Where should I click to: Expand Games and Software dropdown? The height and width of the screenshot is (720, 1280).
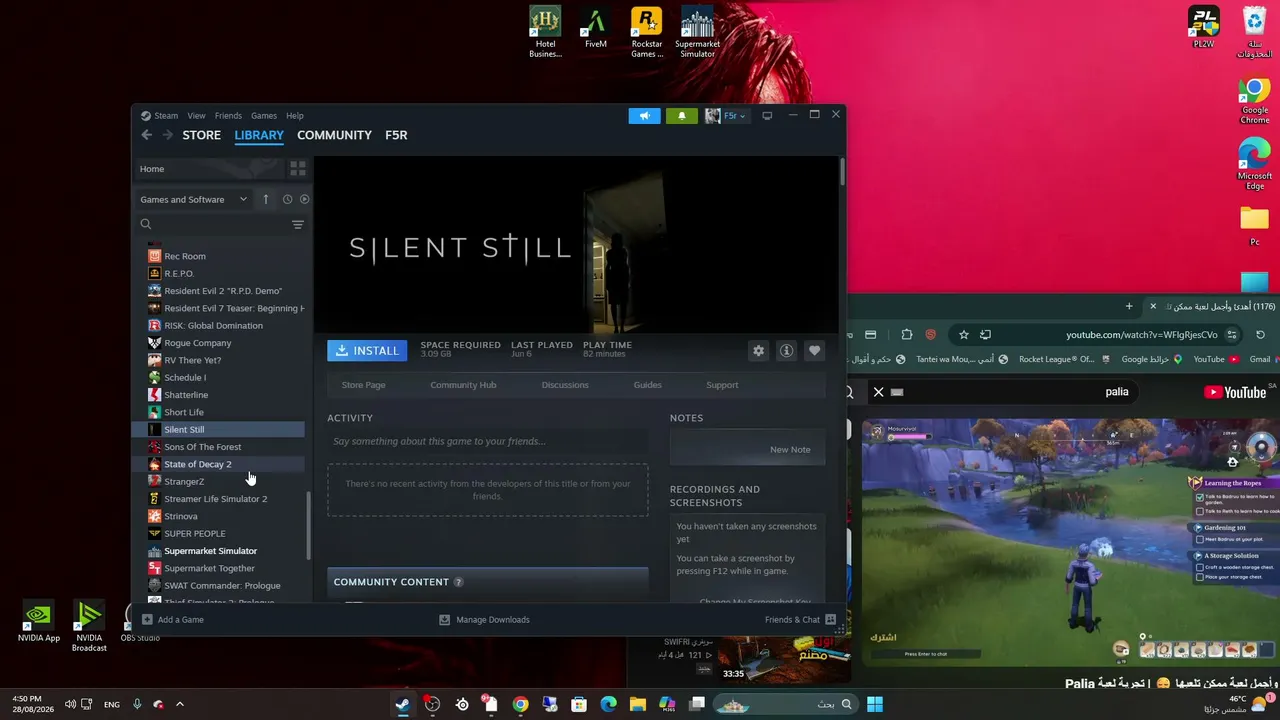coord(193,199)
